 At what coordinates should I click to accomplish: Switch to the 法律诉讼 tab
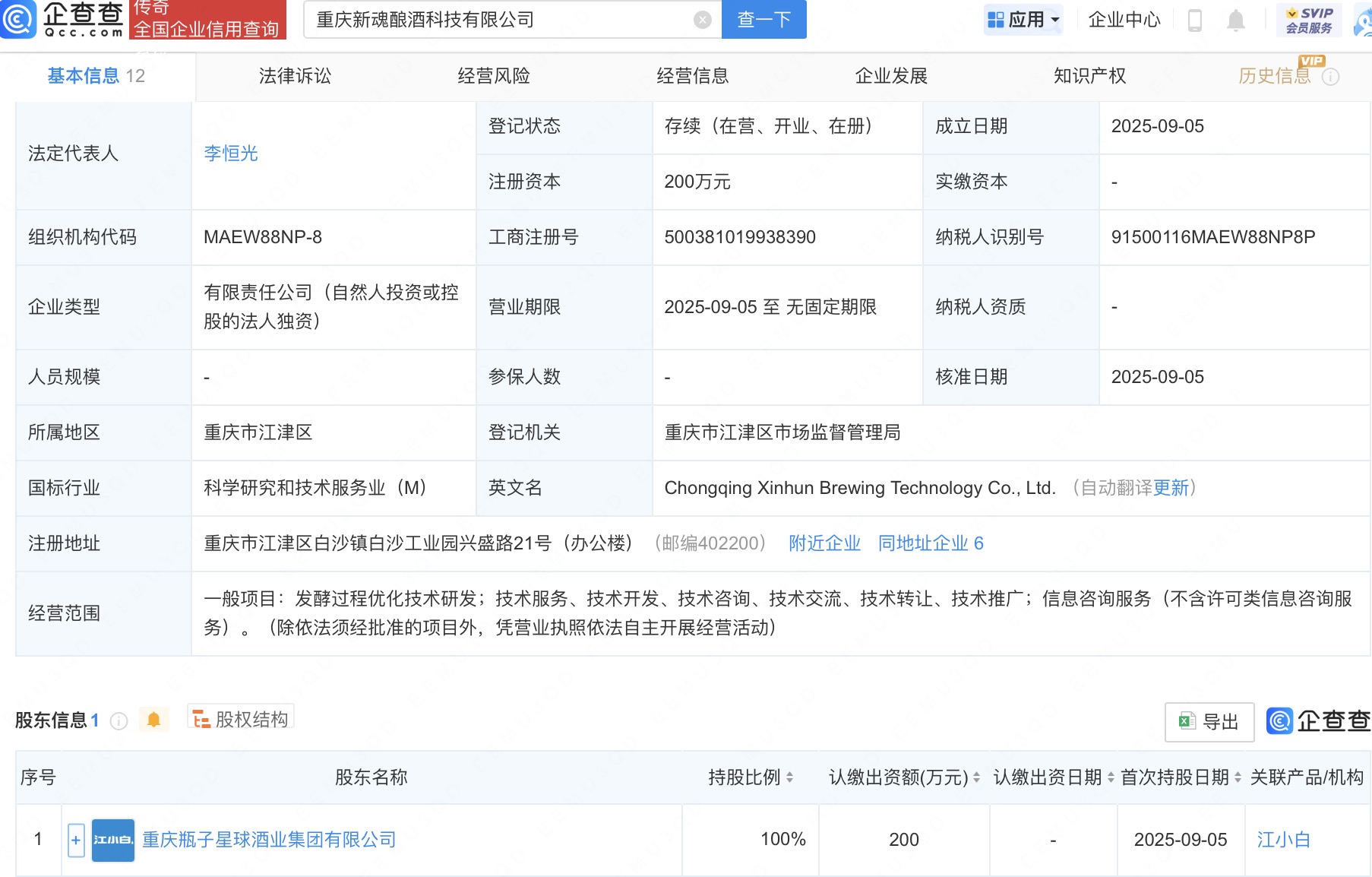pos(295,76)
